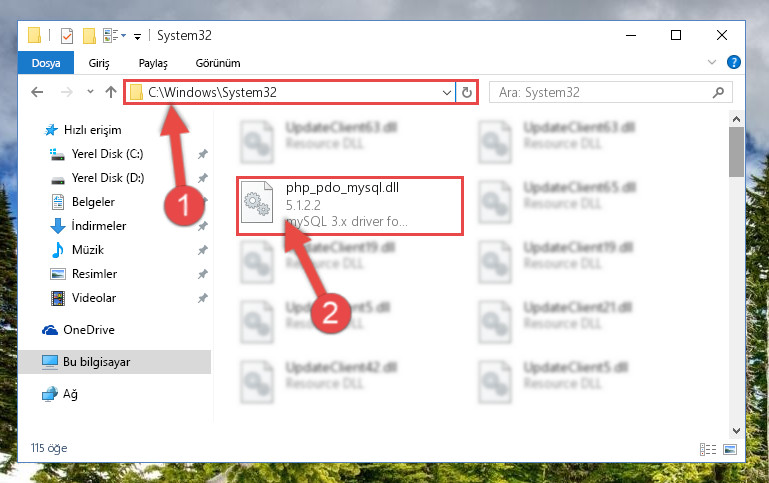Image resolution: width=769 pixels, height=483 pixels.
Task: Go up one folder level arrow
Action: click(x=111, y=92)
